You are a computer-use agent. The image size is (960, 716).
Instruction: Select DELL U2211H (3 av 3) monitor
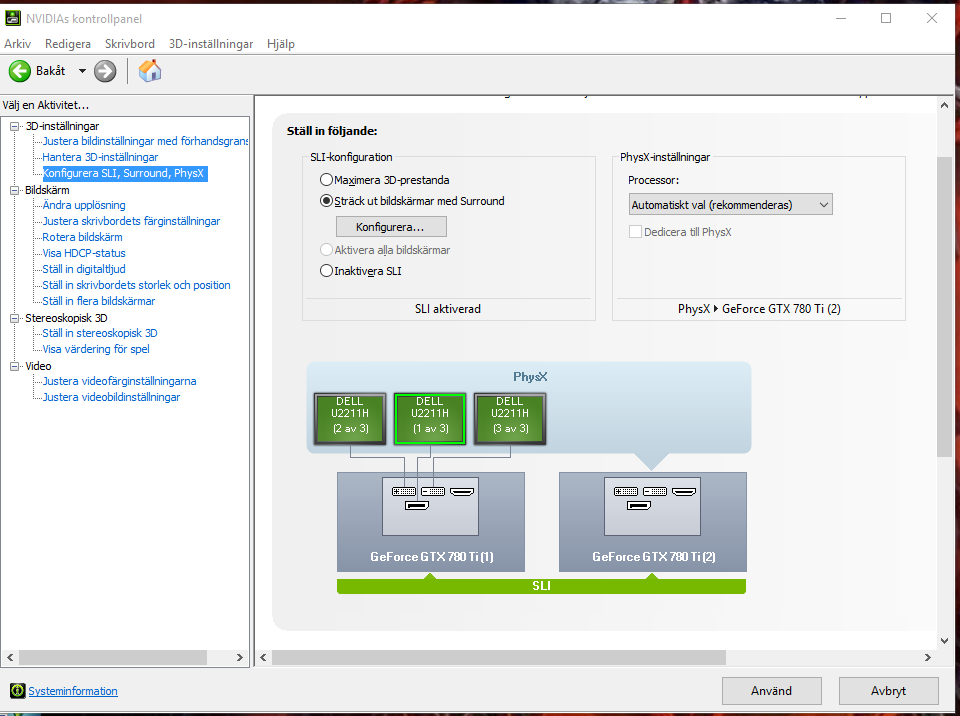click(x=510, y=418)
